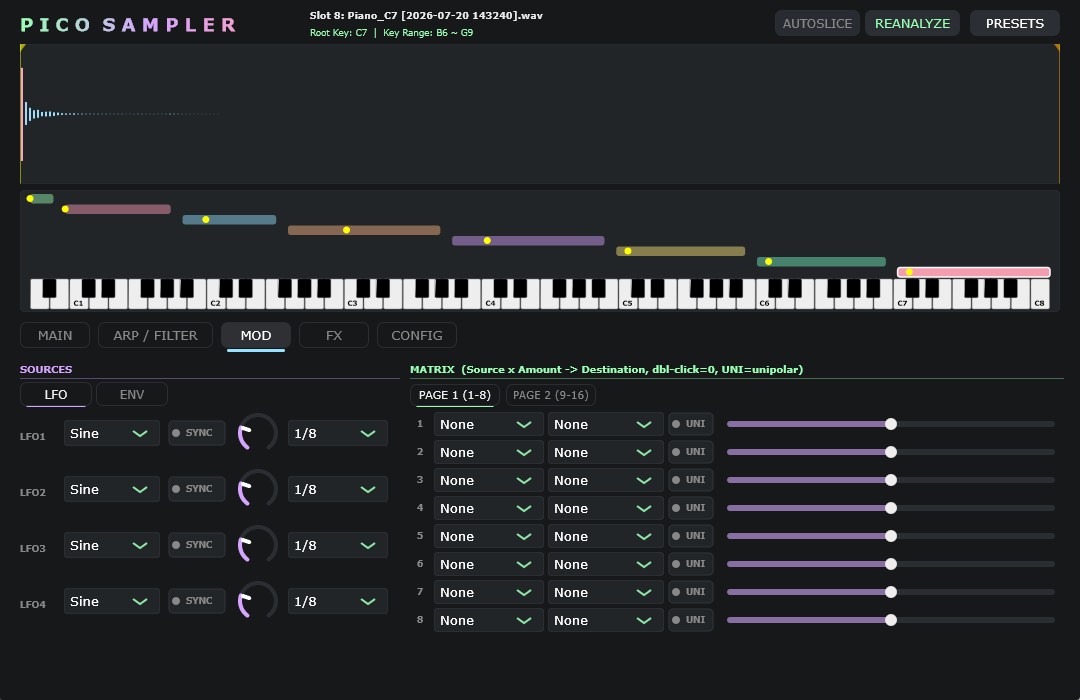Enable UNI on matrix row 5
The image size is (1080, 700).
pyautogui.click(x=690, y=536)
